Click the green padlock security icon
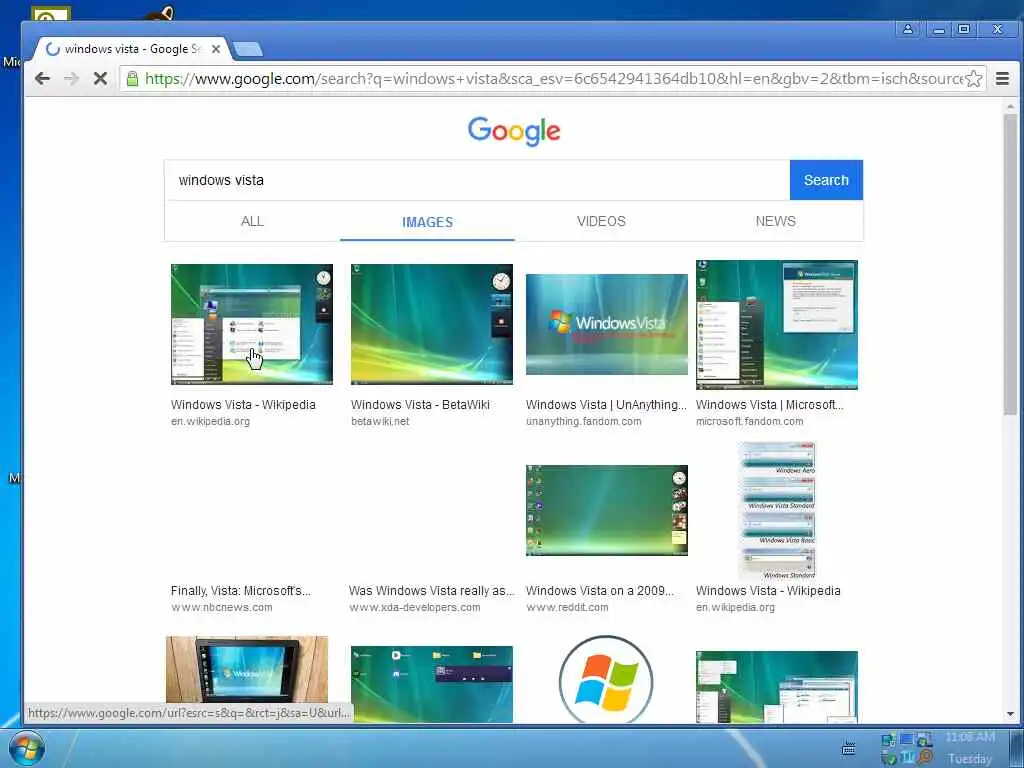Image resolution: width=1024 pixels, height=768 pixels. (132, 79)
